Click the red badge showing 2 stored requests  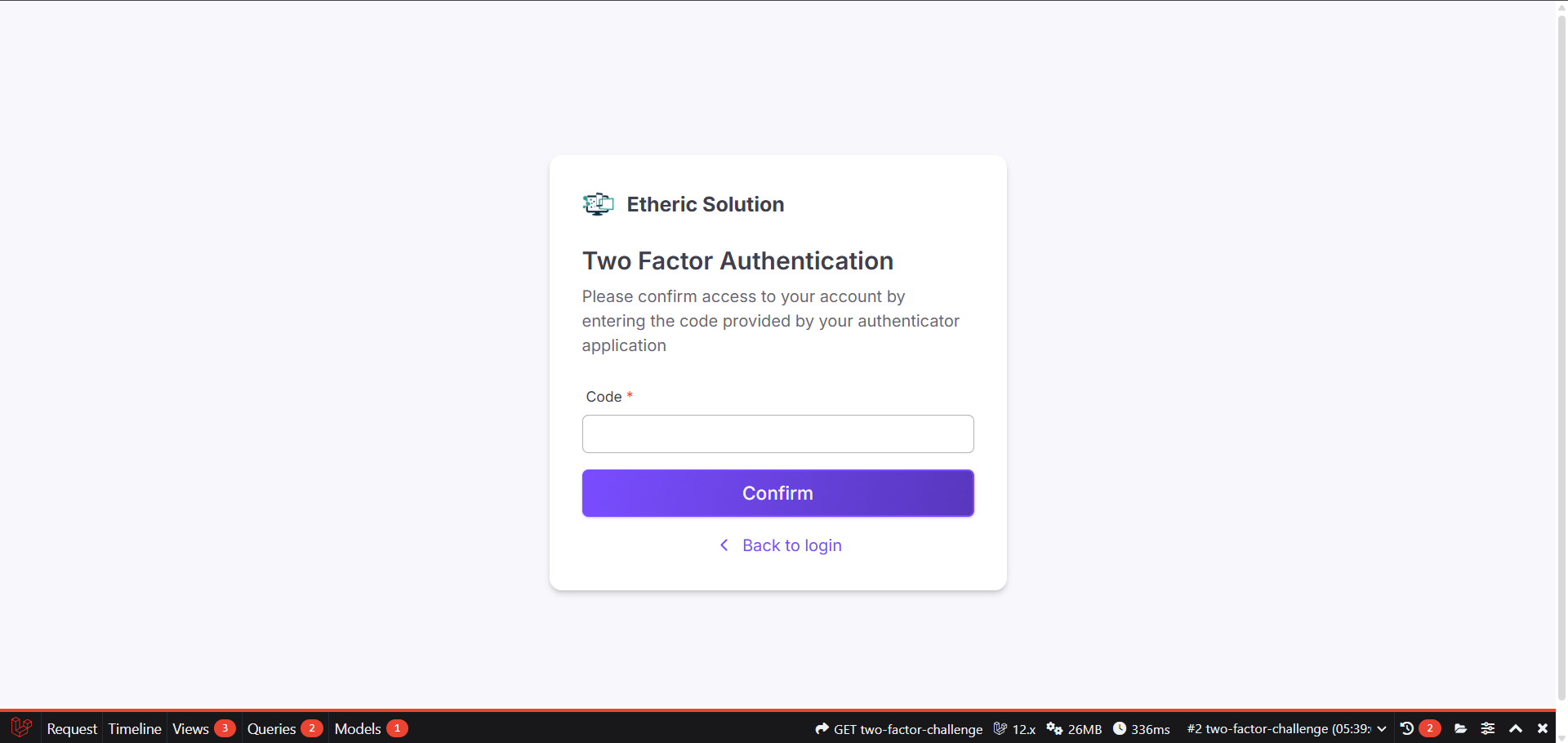[1430, 728]
